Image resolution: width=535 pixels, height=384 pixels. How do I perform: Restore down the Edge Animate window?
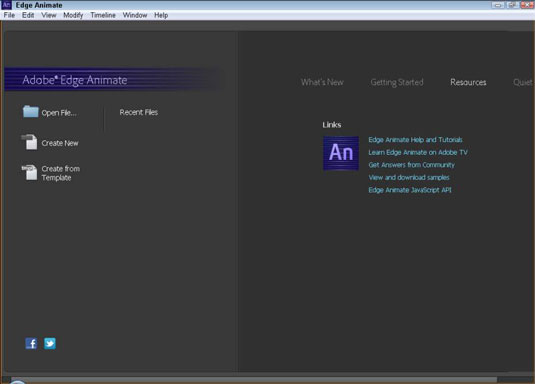pos(512,5)
